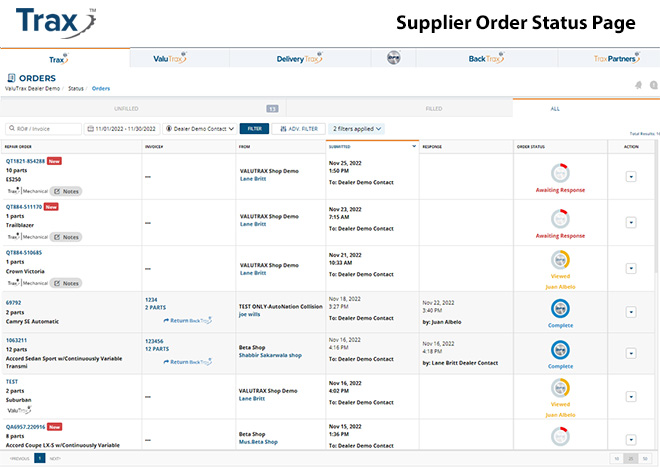Viewport: 660px width, 468px height.
Task: Click Awaiting Response status icon for QT1821-854288
Action: [560, 173]
